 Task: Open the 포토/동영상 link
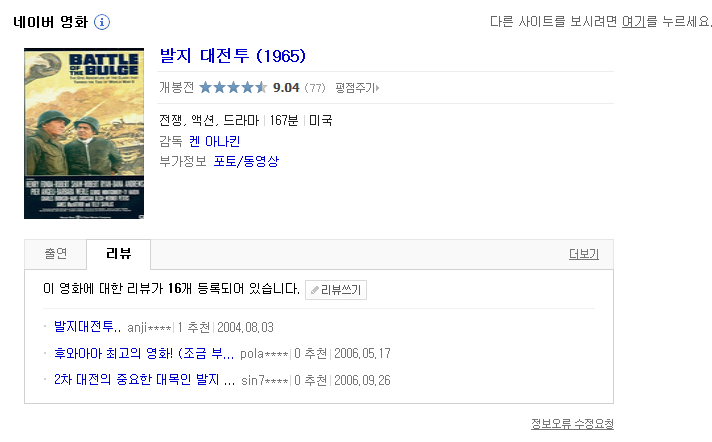(246, 161)
